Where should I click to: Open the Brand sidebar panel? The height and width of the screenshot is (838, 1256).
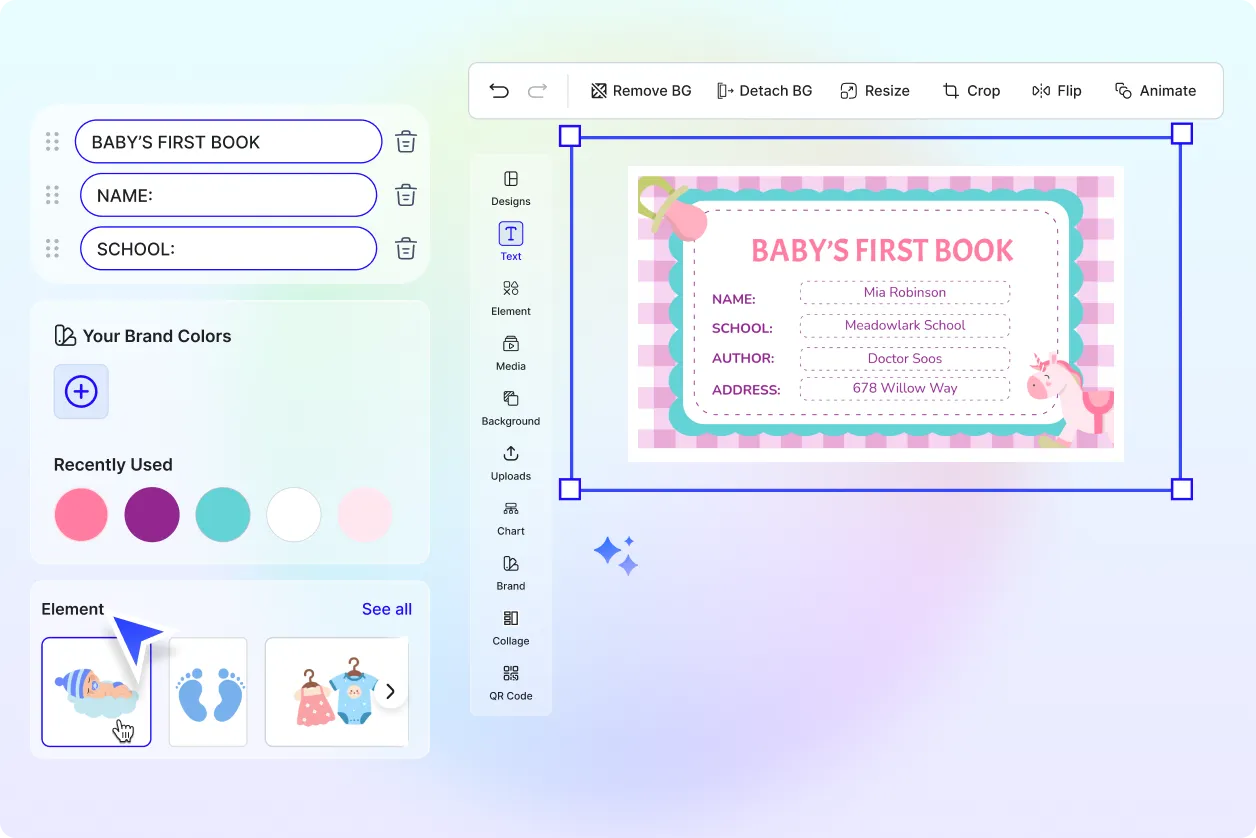pyautogui.click(x=511, y=573)
